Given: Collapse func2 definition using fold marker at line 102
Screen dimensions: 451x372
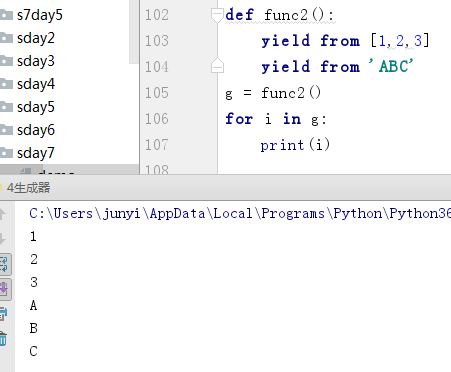Looking at the screenshot, I should coord(217,16).
